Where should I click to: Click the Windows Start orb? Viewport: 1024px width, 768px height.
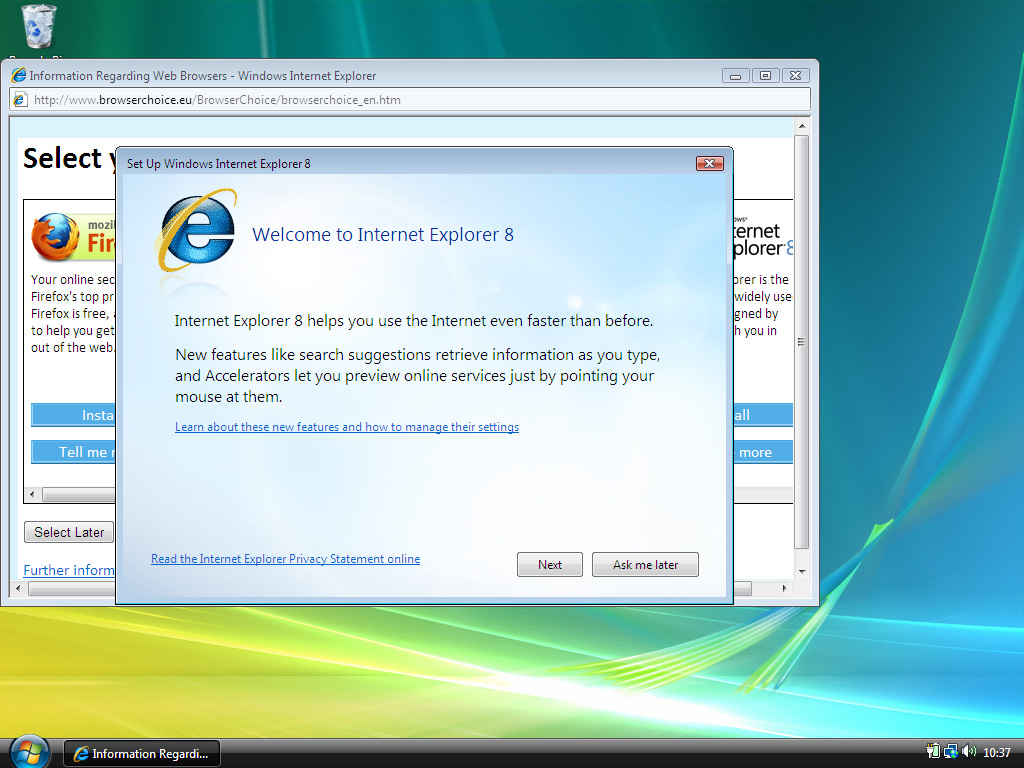tap(28, 751)
